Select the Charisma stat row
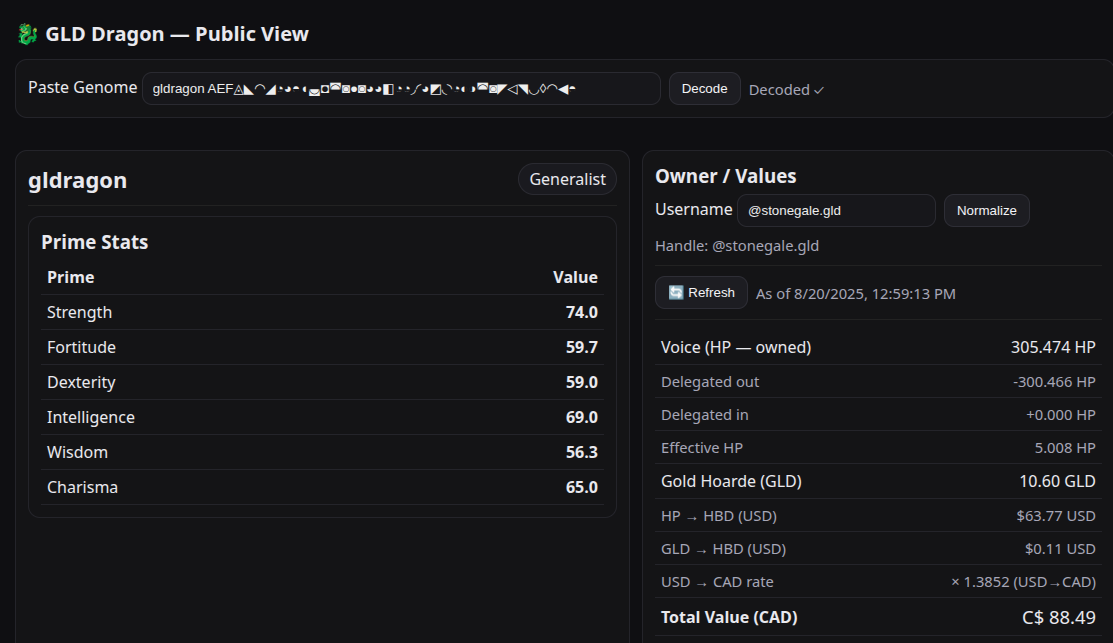 click(x=322, y=487)
